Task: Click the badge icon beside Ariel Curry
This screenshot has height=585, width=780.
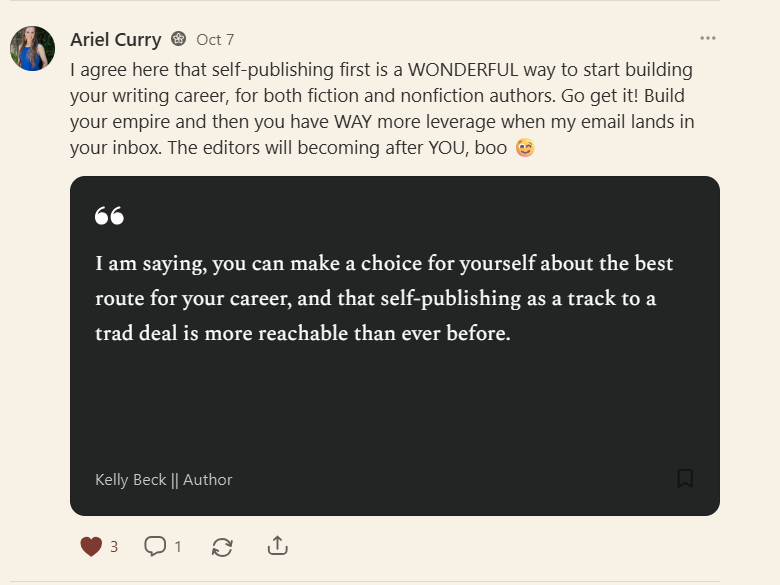Action: 179,39
